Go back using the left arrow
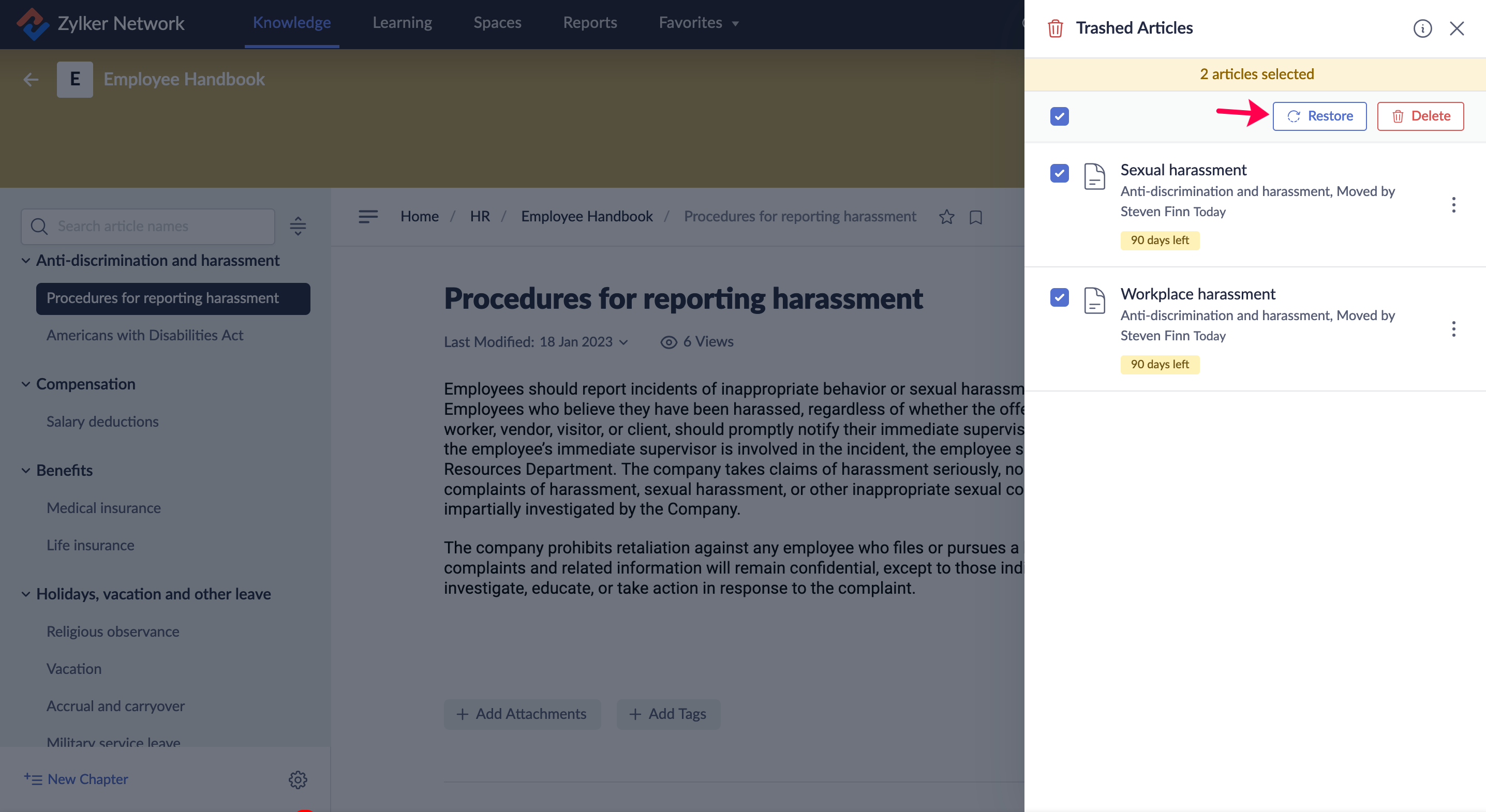Viewport: 1486px width, 812px height. [31, 80]
